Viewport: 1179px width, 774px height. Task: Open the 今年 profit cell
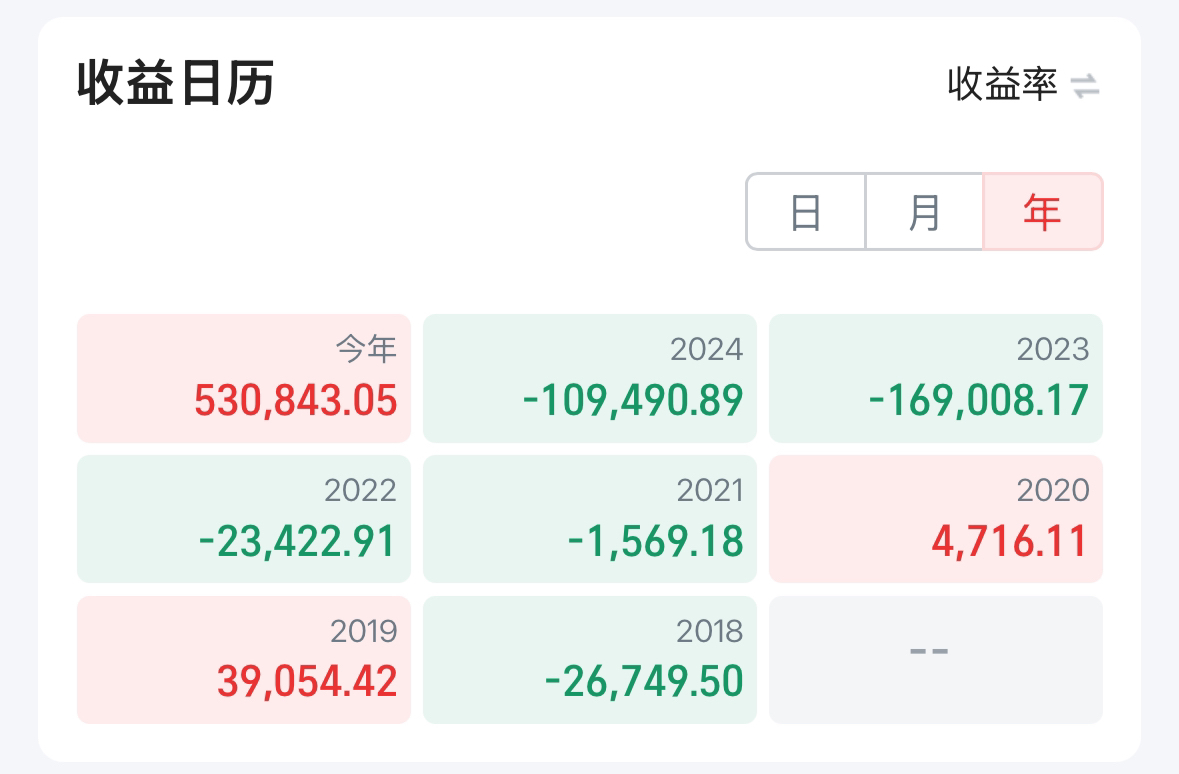[244, 378]
